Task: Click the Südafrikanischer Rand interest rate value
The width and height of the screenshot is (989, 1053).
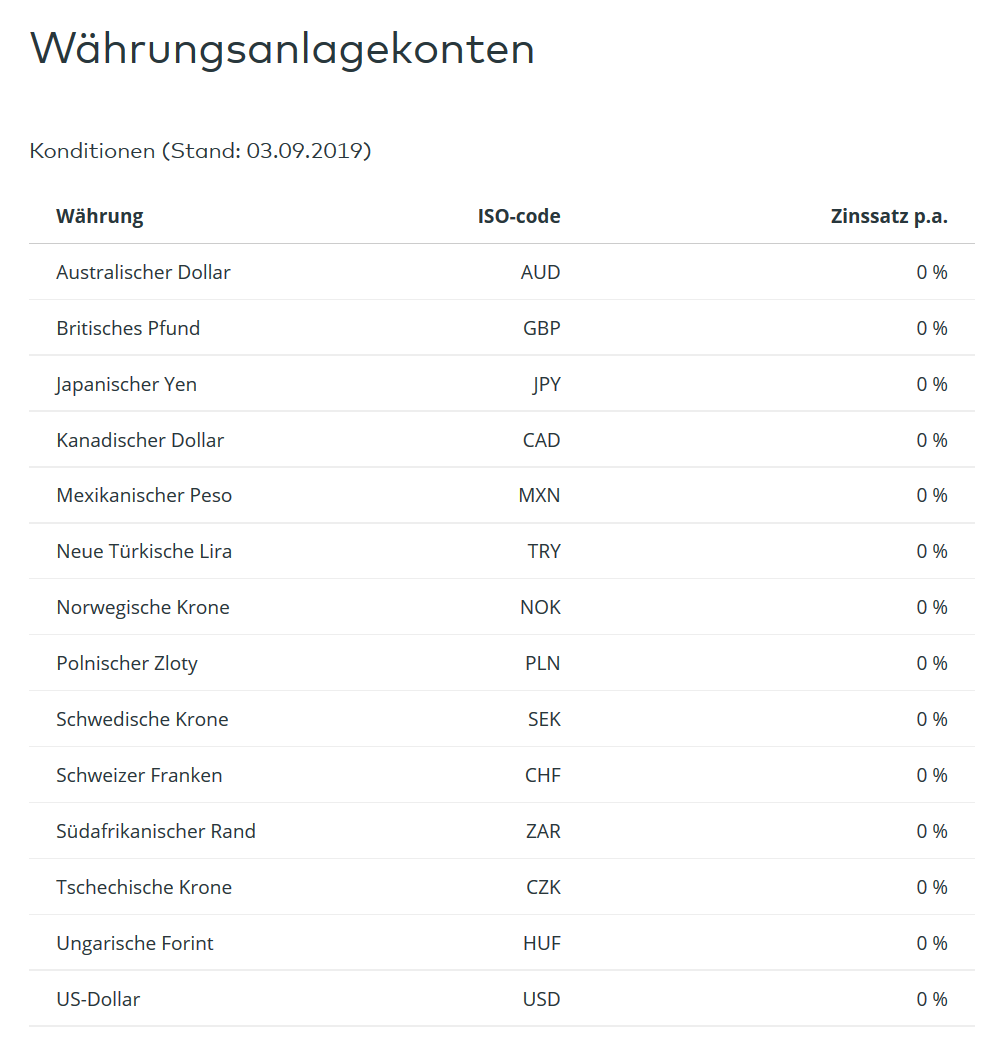Action: pyautogui.click(x=931, y=831)
